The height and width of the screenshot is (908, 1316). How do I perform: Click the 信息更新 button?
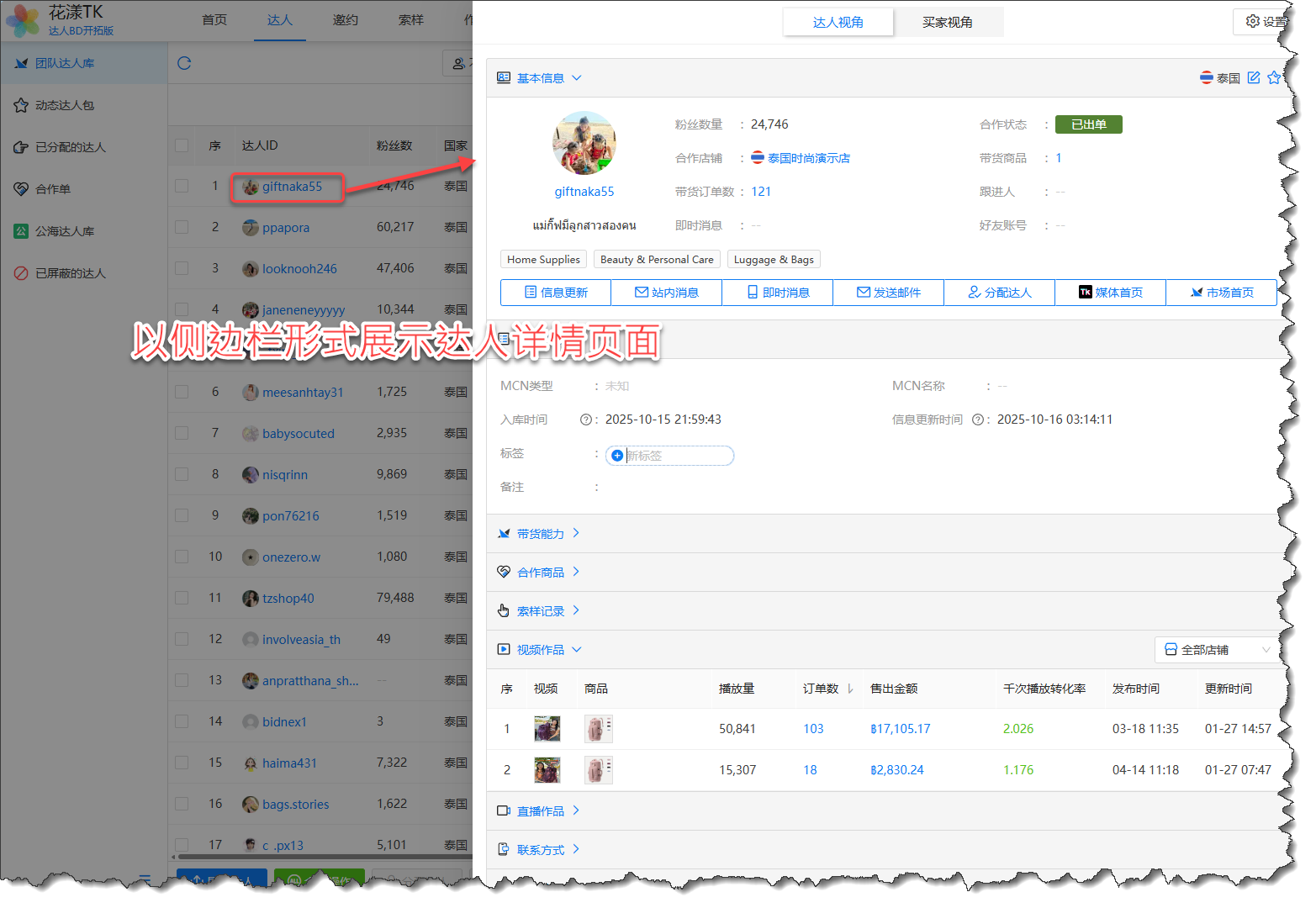(556, 293)
